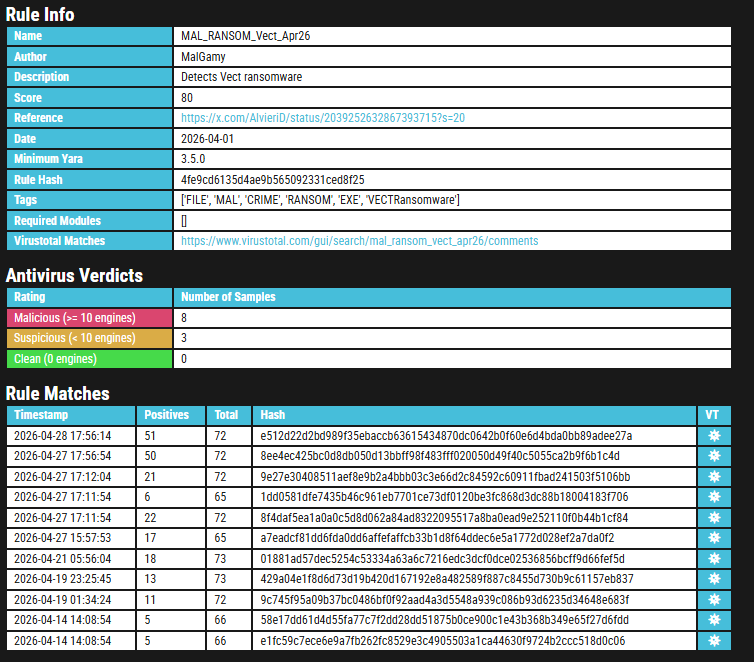
Task: Click hash 9c745f95a09b37bc0486bf0f… cell
Action: [474, 600]
